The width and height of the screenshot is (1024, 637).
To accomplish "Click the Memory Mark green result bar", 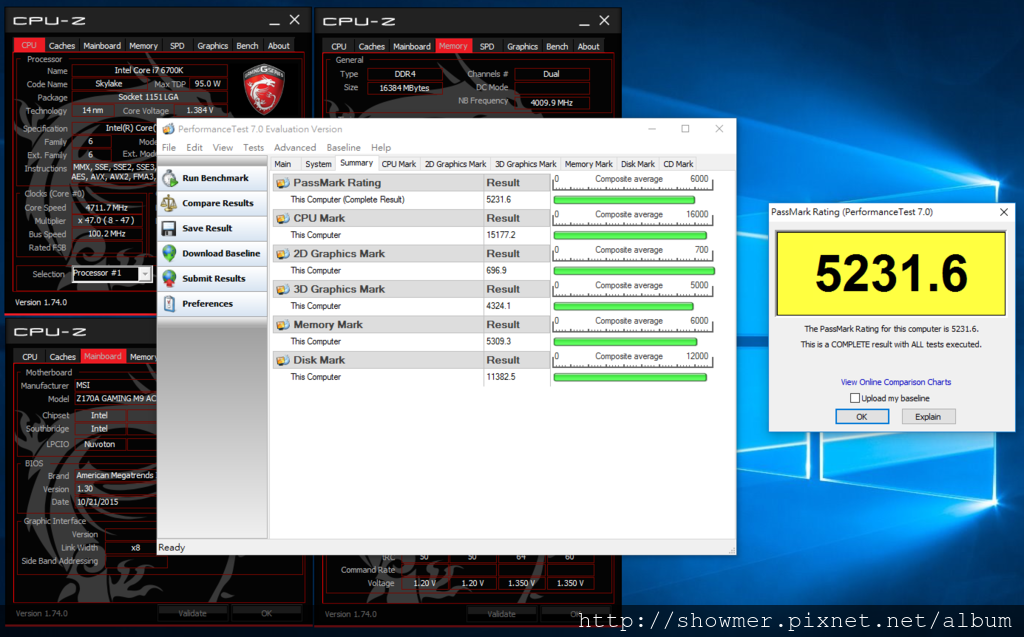I will (625, 342).
